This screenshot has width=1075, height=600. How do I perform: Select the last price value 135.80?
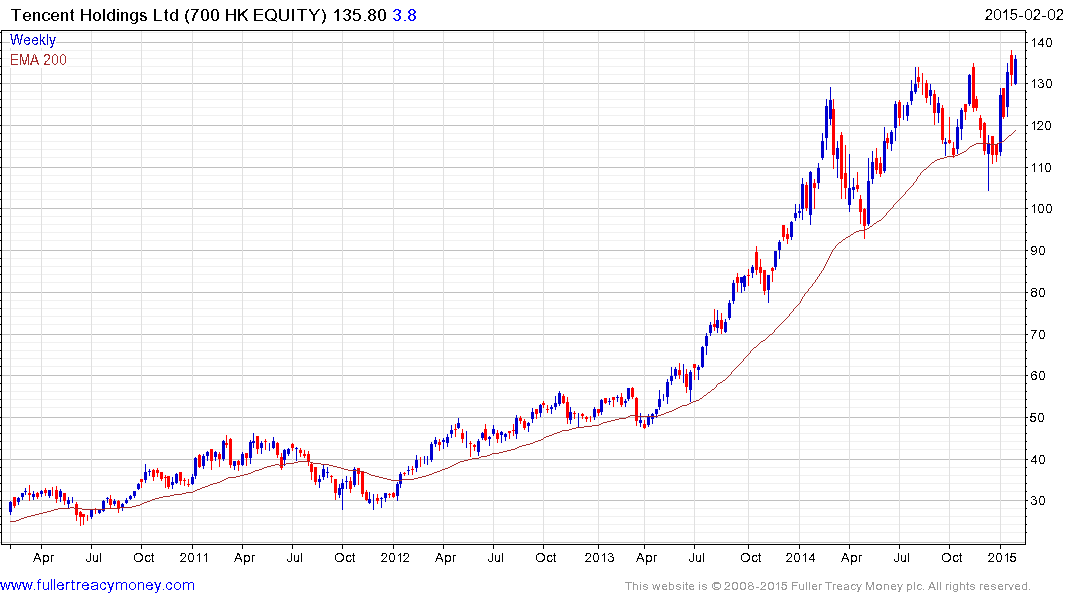coord(360,15)
